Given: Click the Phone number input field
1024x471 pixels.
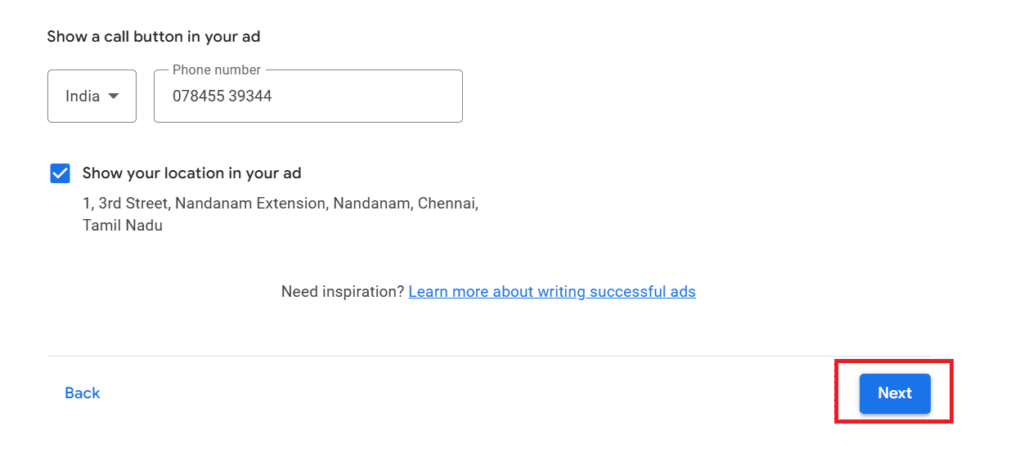Looking at the screenshot, I should pyautogui.click(x=308, y=97).
